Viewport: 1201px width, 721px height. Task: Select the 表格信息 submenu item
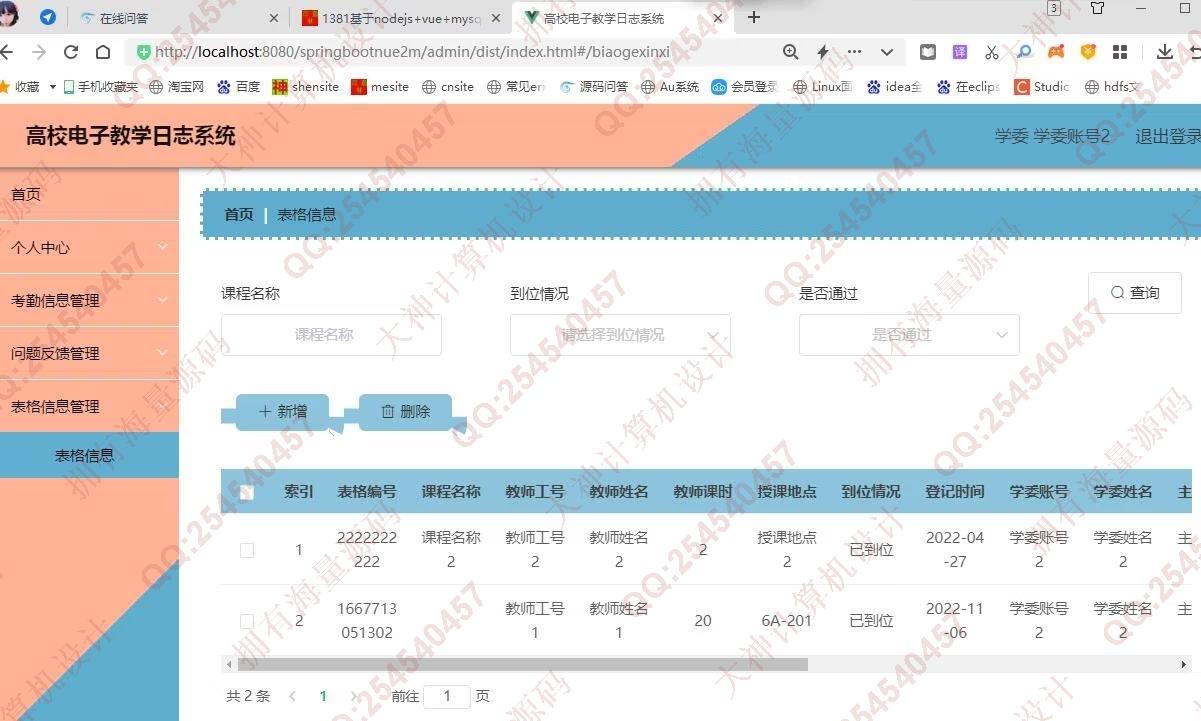89,455
